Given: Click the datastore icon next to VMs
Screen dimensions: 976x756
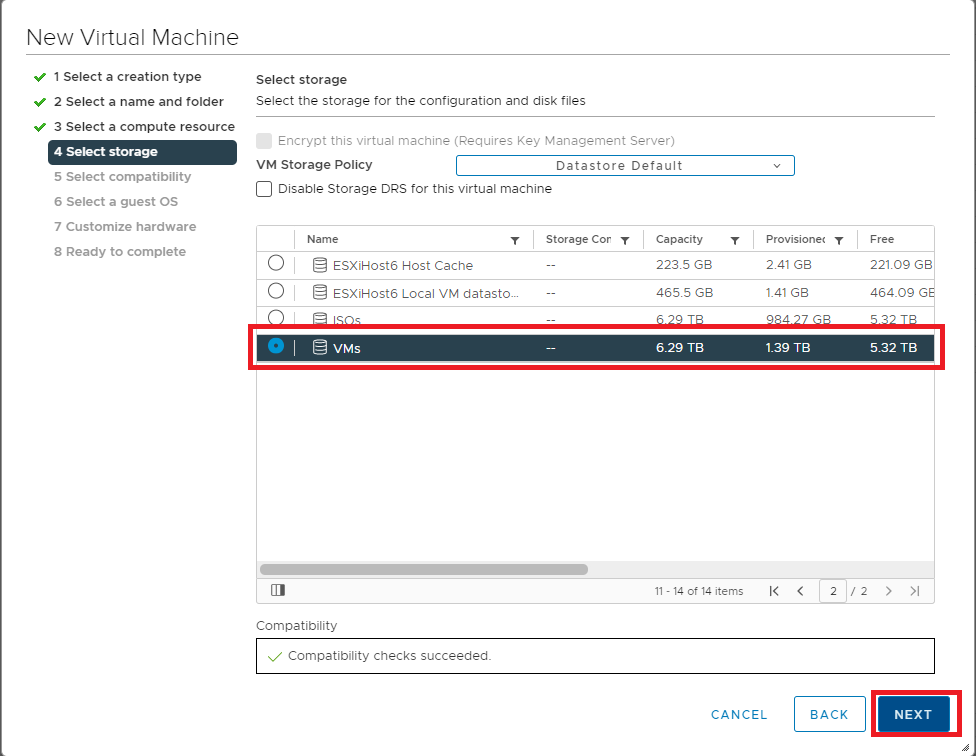Looking at the screenshot, I should (320, 347).
